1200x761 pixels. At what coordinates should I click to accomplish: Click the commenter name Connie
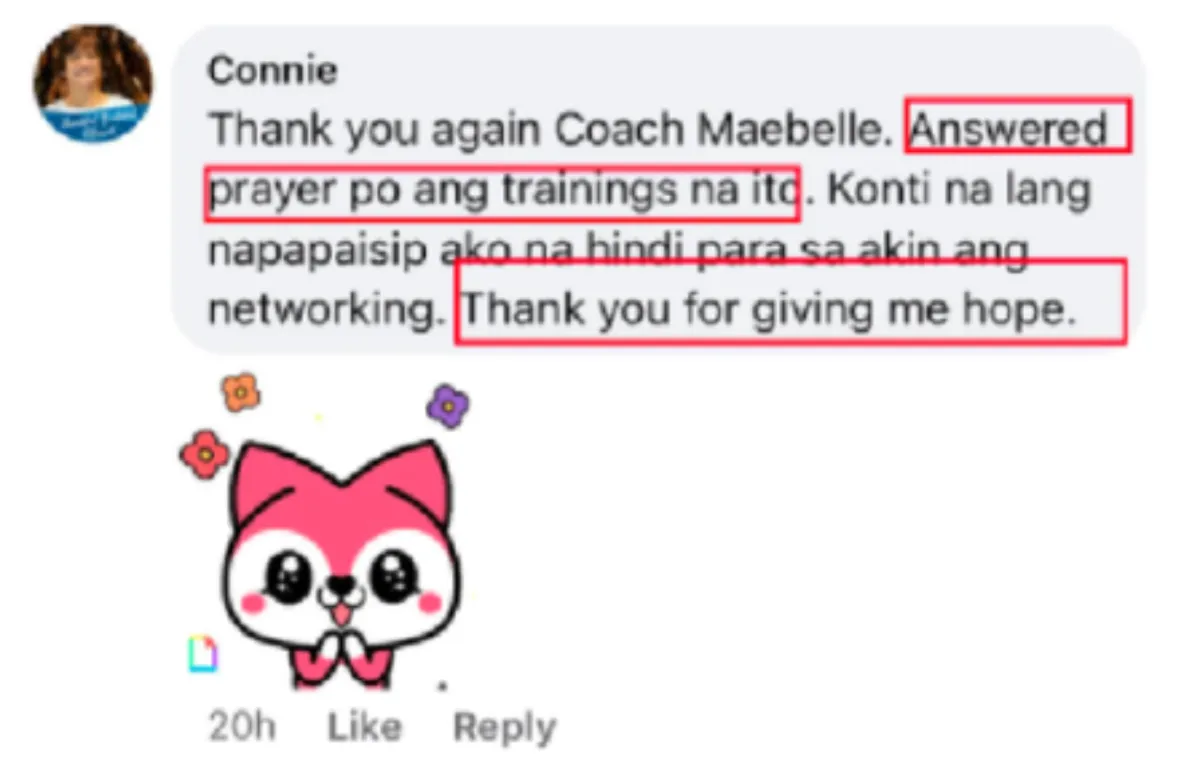[x=273, y=72]
